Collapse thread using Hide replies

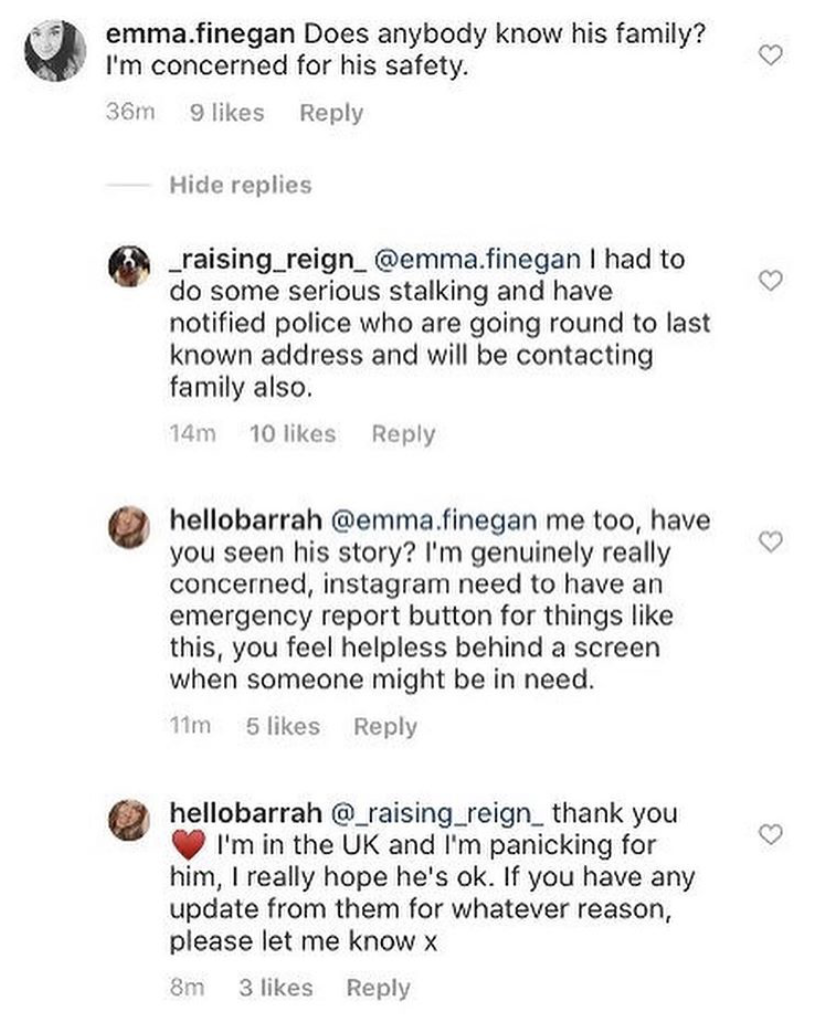point(240,185)
